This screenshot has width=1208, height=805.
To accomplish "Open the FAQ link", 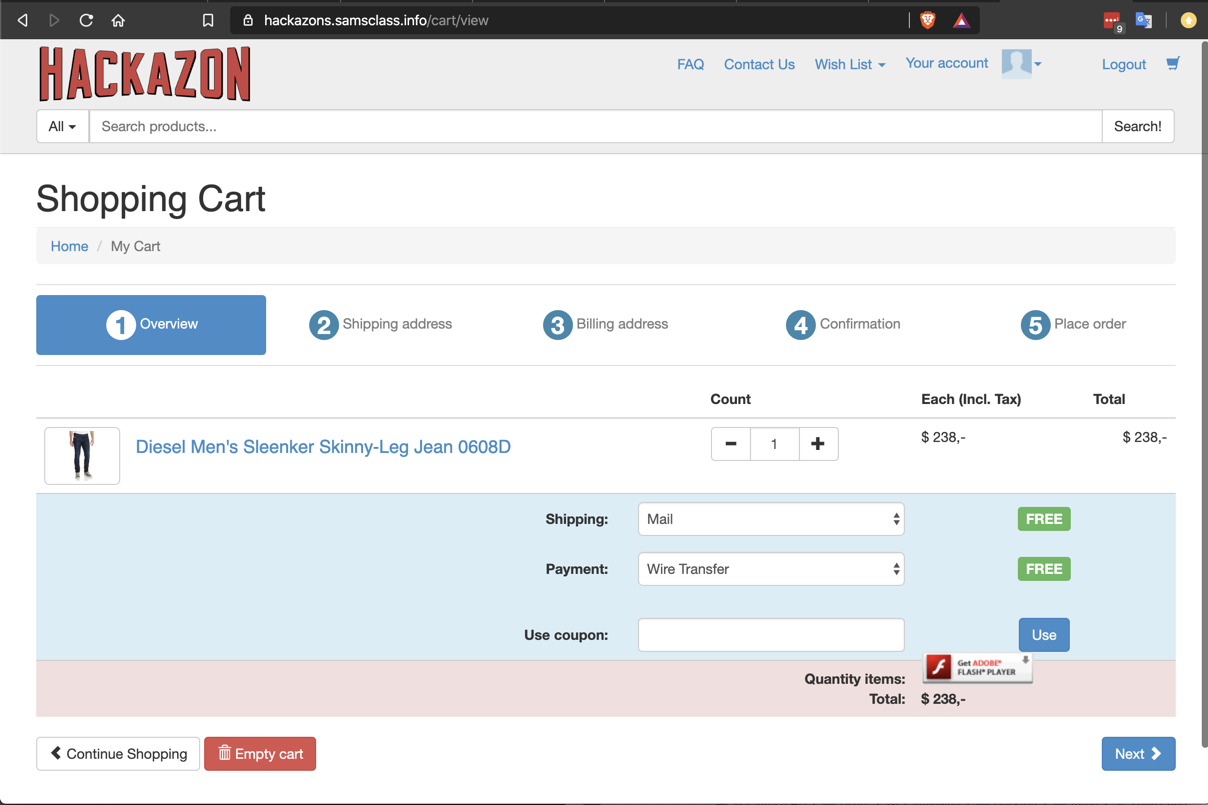I will pos(690,64).
